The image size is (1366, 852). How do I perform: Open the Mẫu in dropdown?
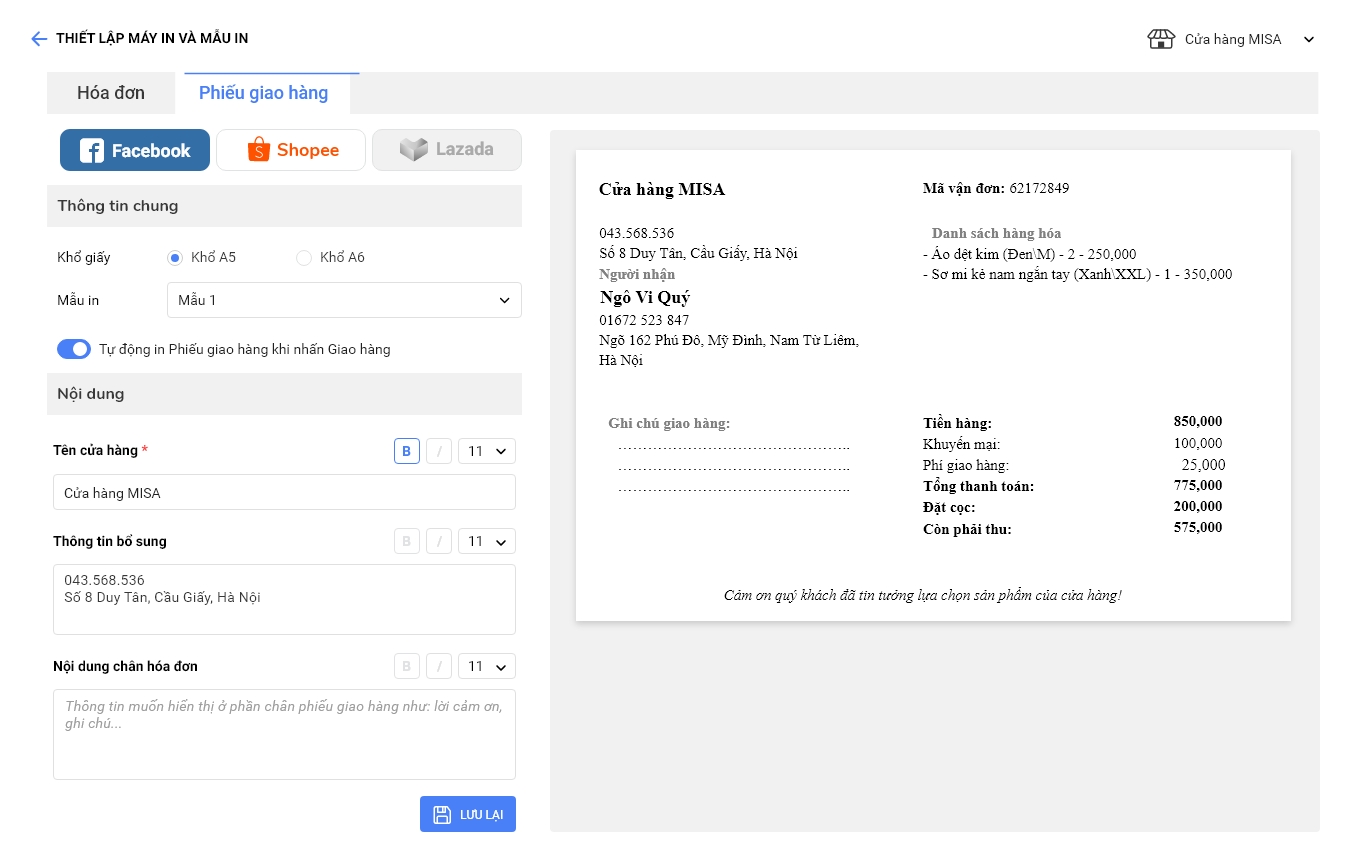coord(343,300)
